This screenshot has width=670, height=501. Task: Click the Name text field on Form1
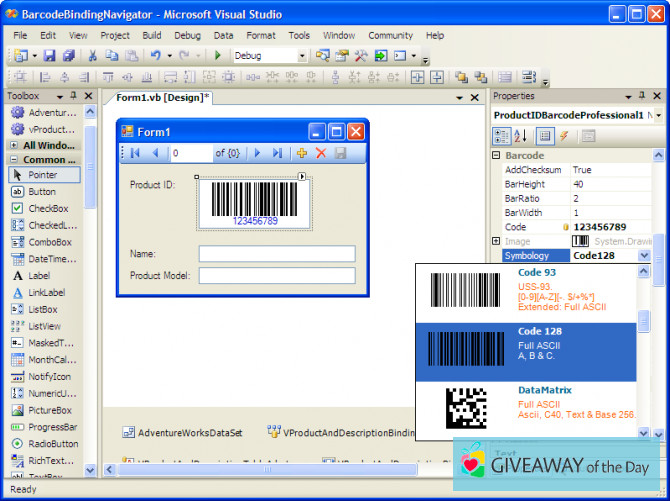click(x=277, y=254)
